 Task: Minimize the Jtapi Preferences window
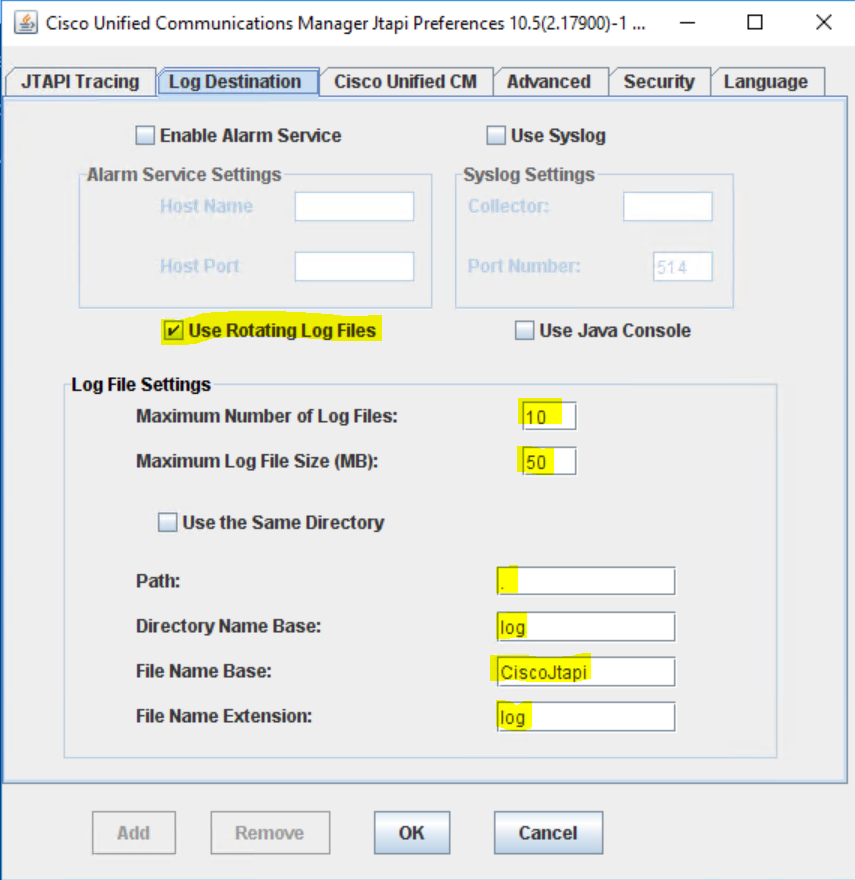tap(687, 23)
